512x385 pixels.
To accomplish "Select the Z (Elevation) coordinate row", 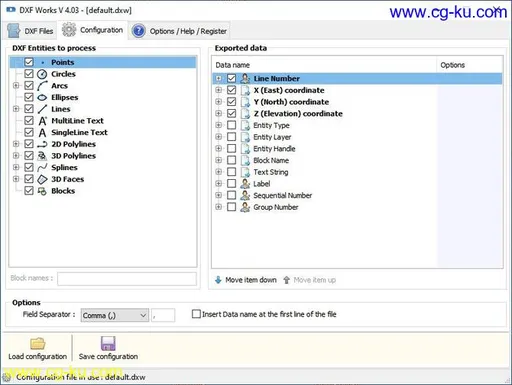I will (x=357, y=114).
